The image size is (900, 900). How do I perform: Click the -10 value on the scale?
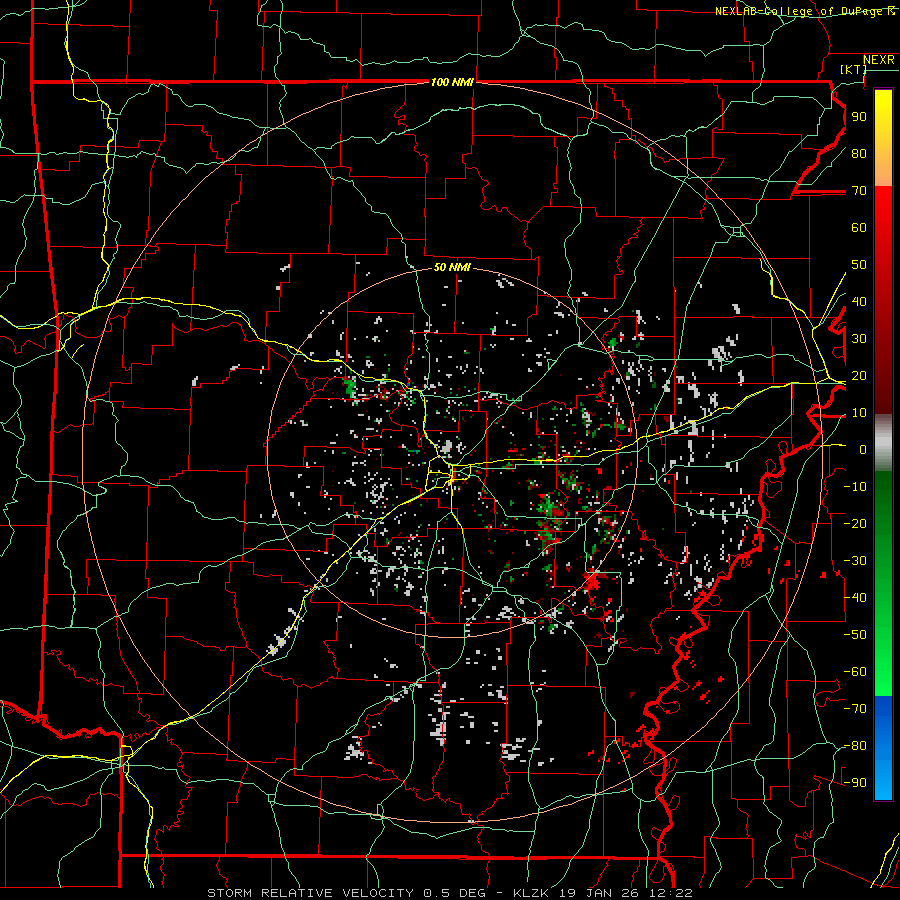pos(855,487)
